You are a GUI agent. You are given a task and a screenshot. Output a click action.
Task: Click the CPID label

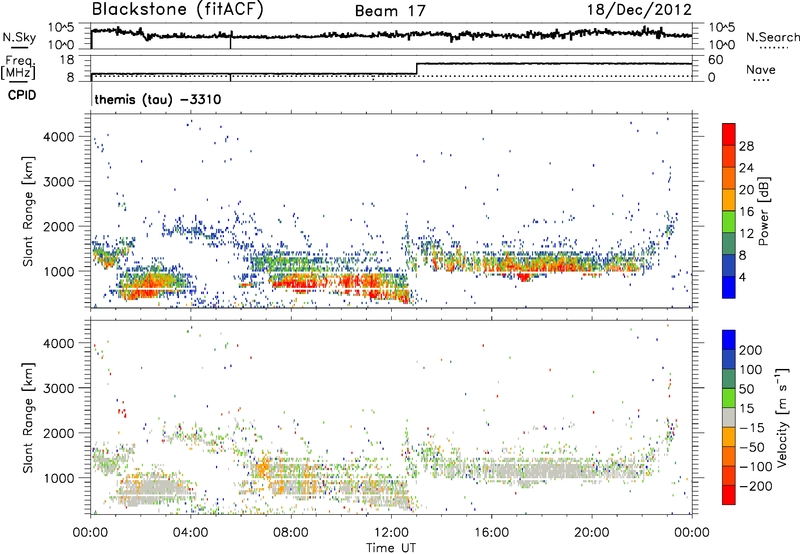tap(22, 95)
